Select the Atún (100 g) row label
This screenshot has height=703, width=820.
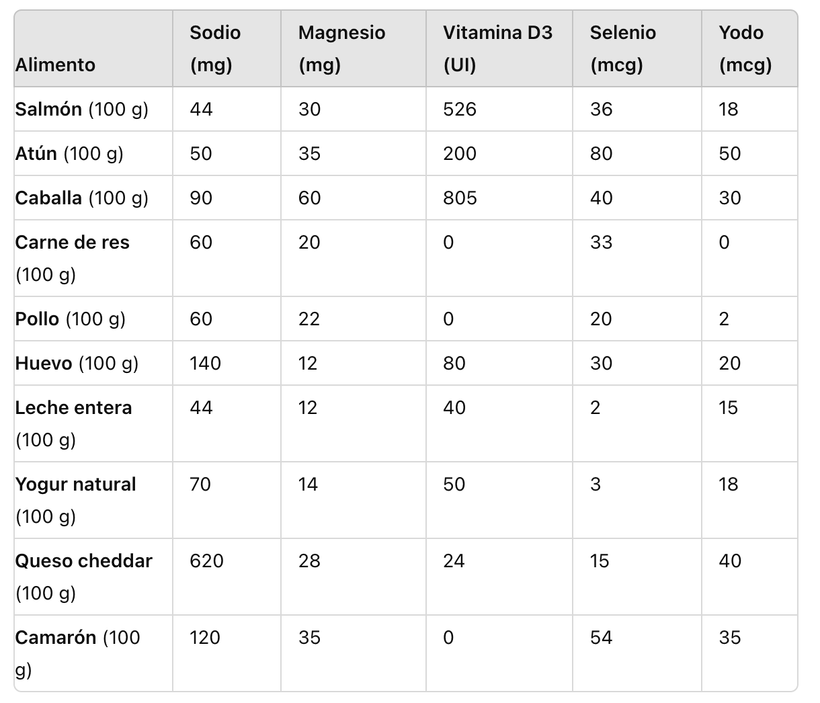(69, 154)
